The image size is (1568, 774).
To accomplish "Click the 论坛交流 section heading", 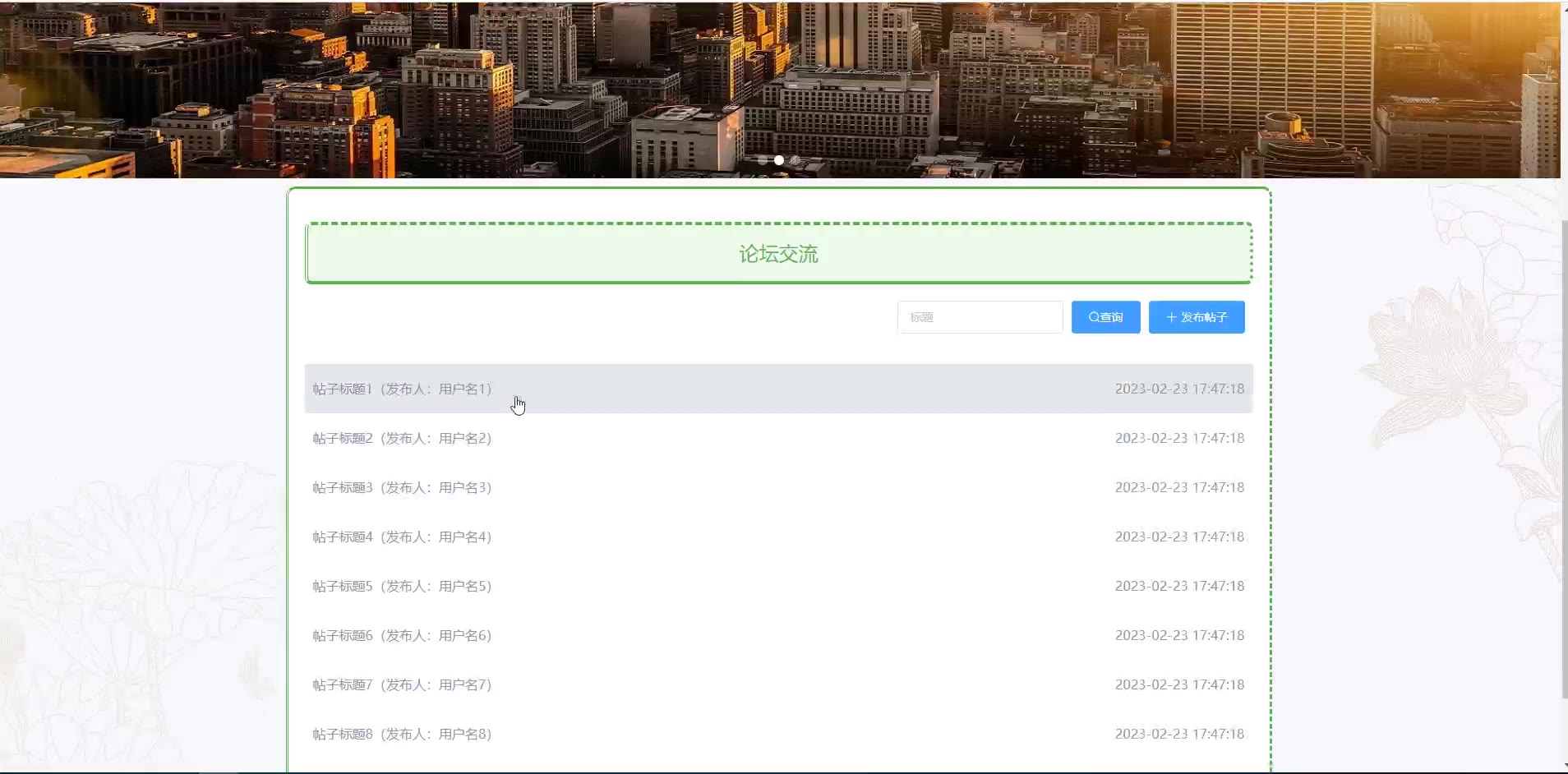I will click(778, 254).
